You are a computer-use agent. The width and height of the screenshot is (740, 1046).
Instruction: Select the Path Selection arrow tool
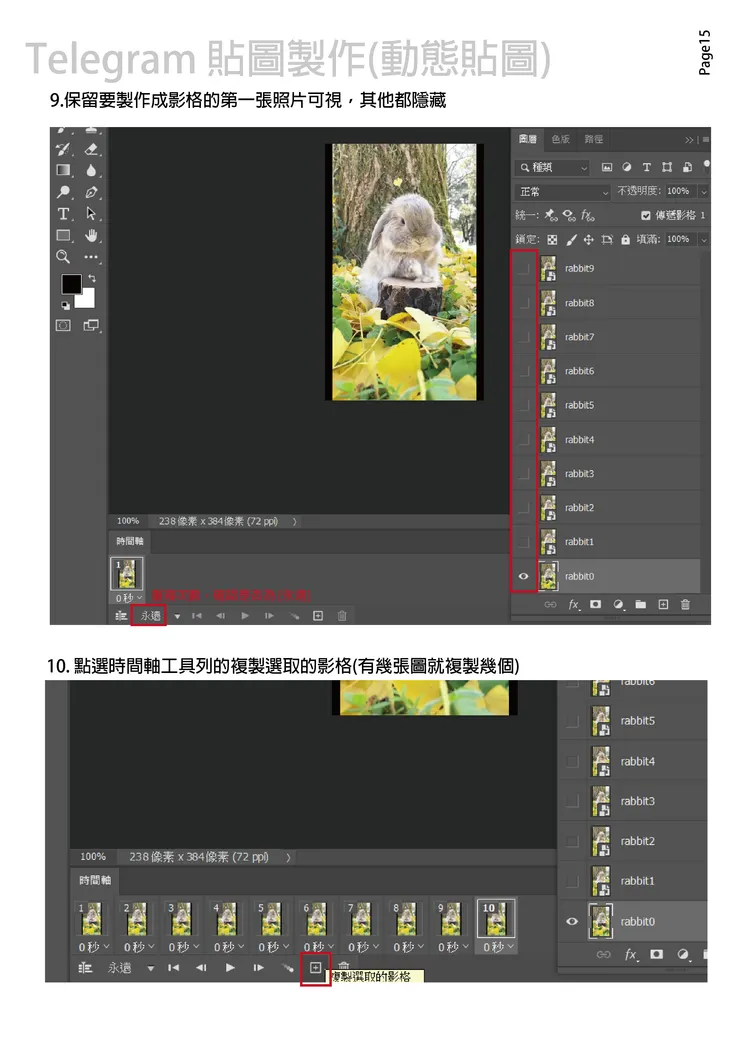91,213
